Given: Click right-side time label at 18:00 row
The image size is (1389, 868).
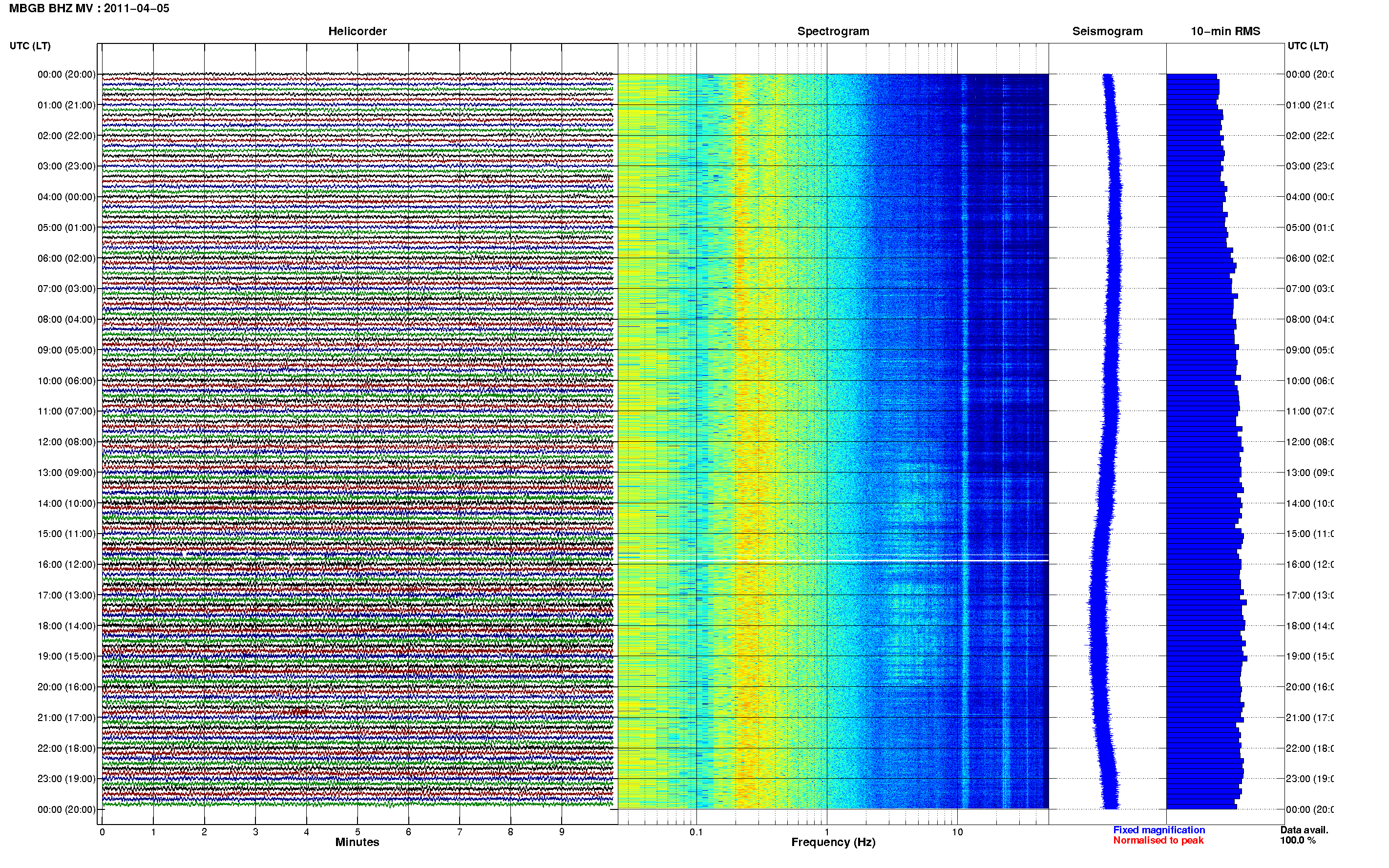Looking at the screenshot, I should coord(1309,626).
